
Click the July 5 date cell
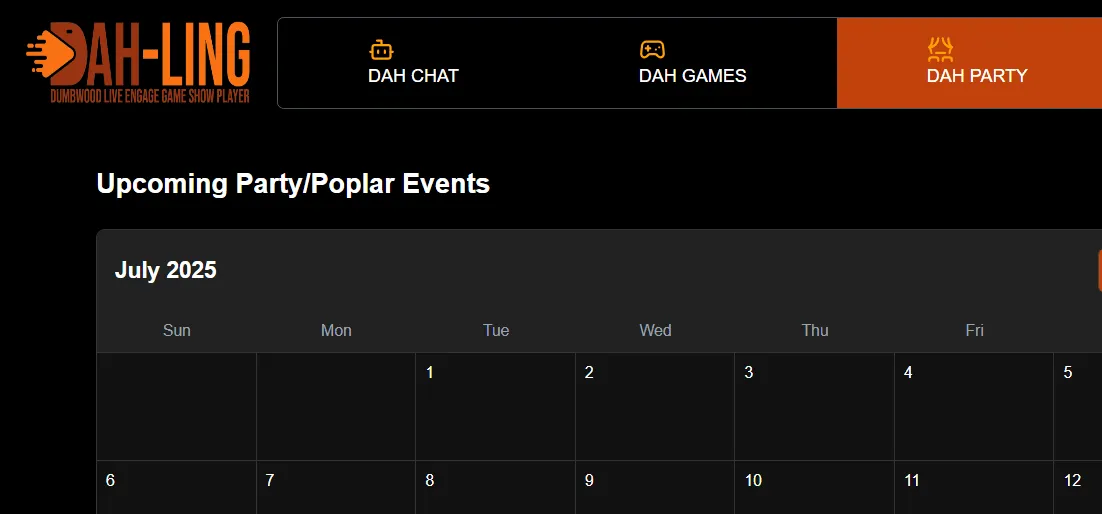point(1078,406)
